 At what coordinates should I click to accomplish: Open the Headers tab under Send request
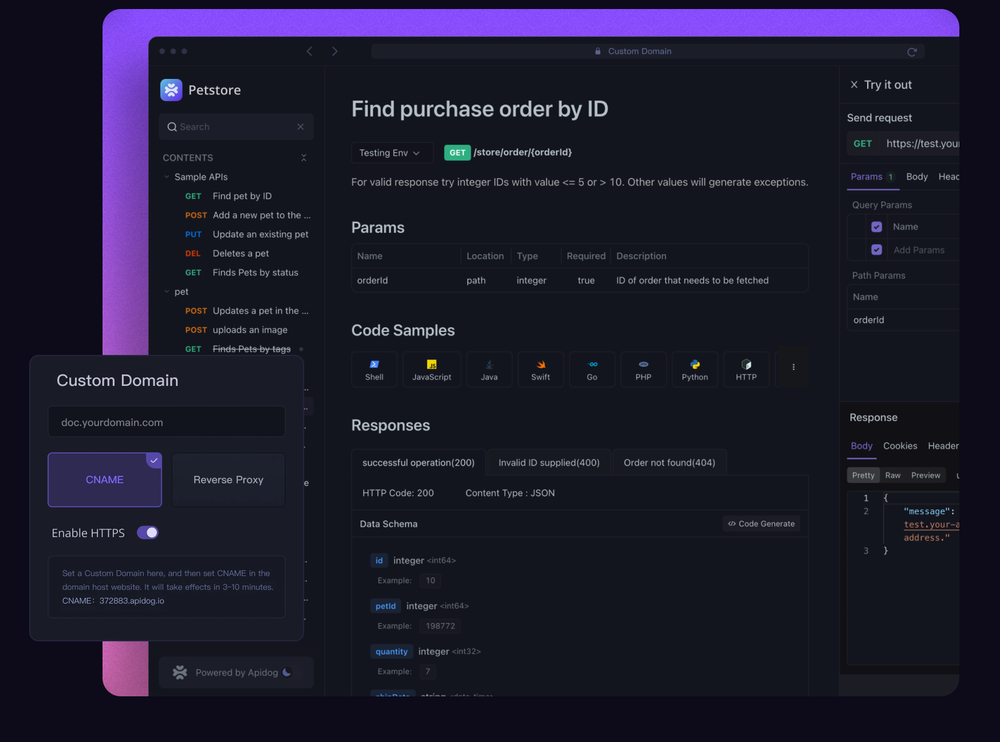point(948,177)
